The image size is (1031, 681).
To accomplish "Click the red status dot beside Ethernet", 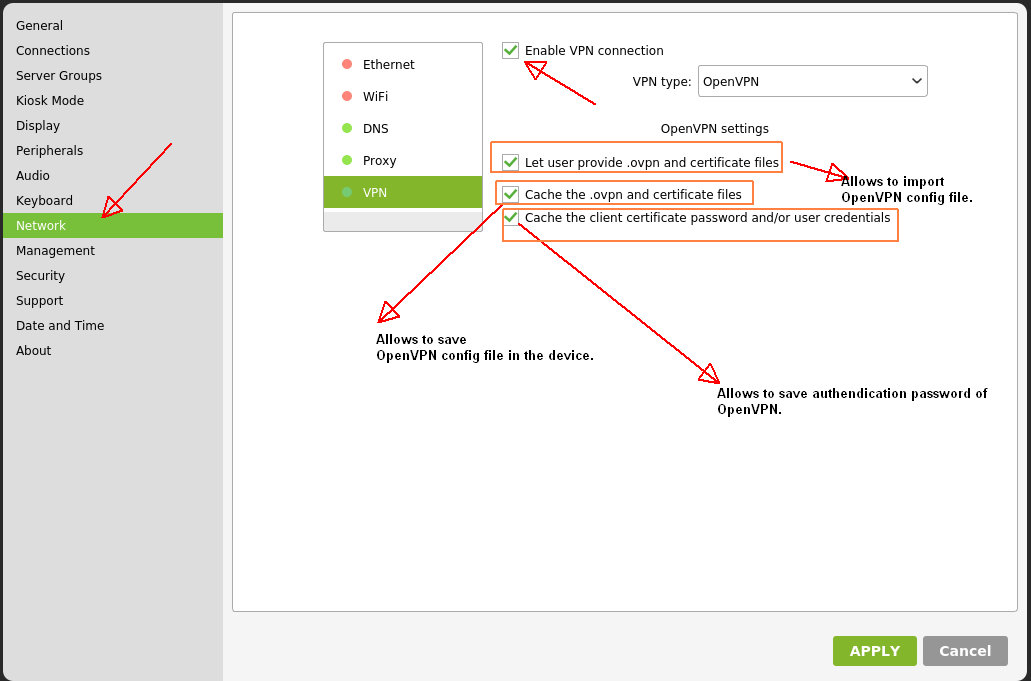I will [347, 64].
